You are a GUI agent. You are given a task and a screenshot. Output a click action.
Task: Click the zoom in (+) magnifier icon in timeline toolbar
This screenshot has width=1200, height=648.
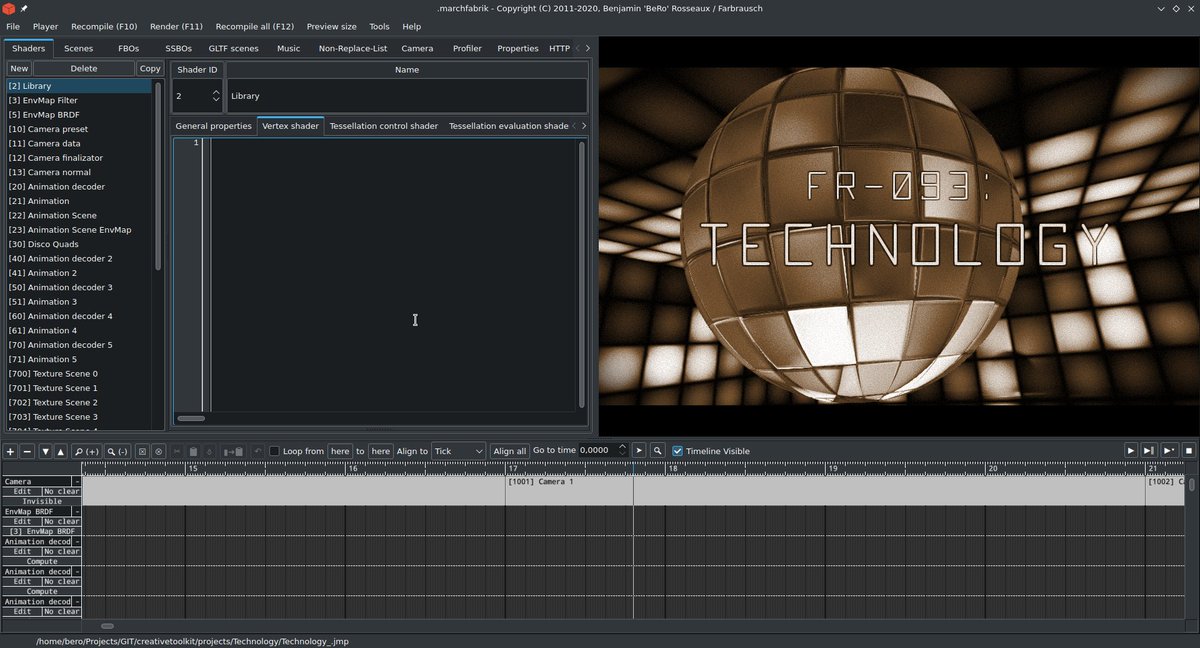(x=87, y=451)
